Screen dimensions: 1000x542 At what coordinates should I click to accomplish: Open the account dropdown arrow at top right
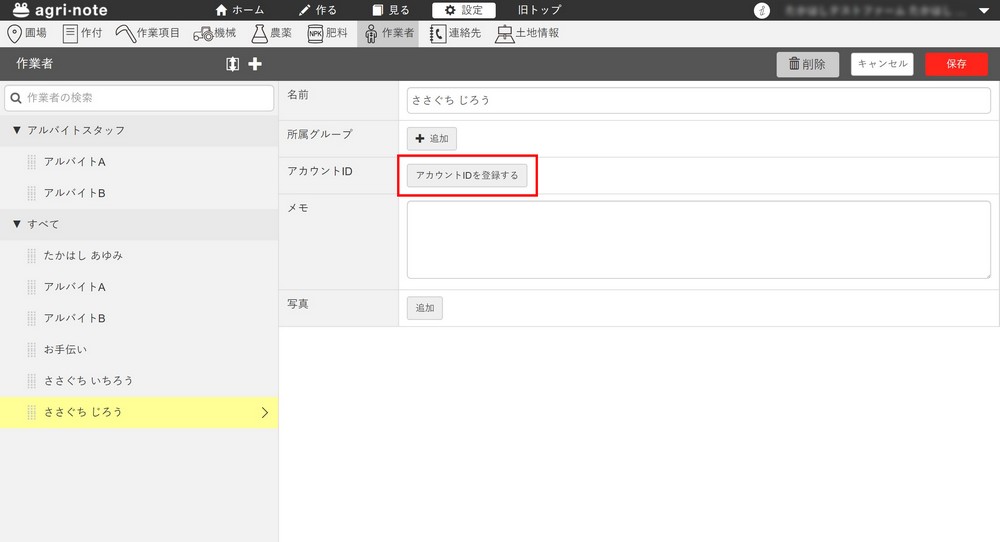pos(982,11)
